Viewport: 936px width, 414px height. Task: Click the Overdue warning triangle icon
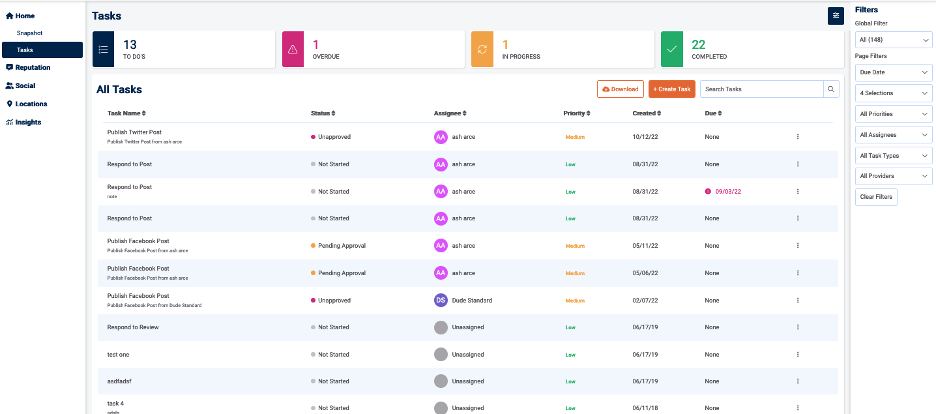(x=293, y=49)
